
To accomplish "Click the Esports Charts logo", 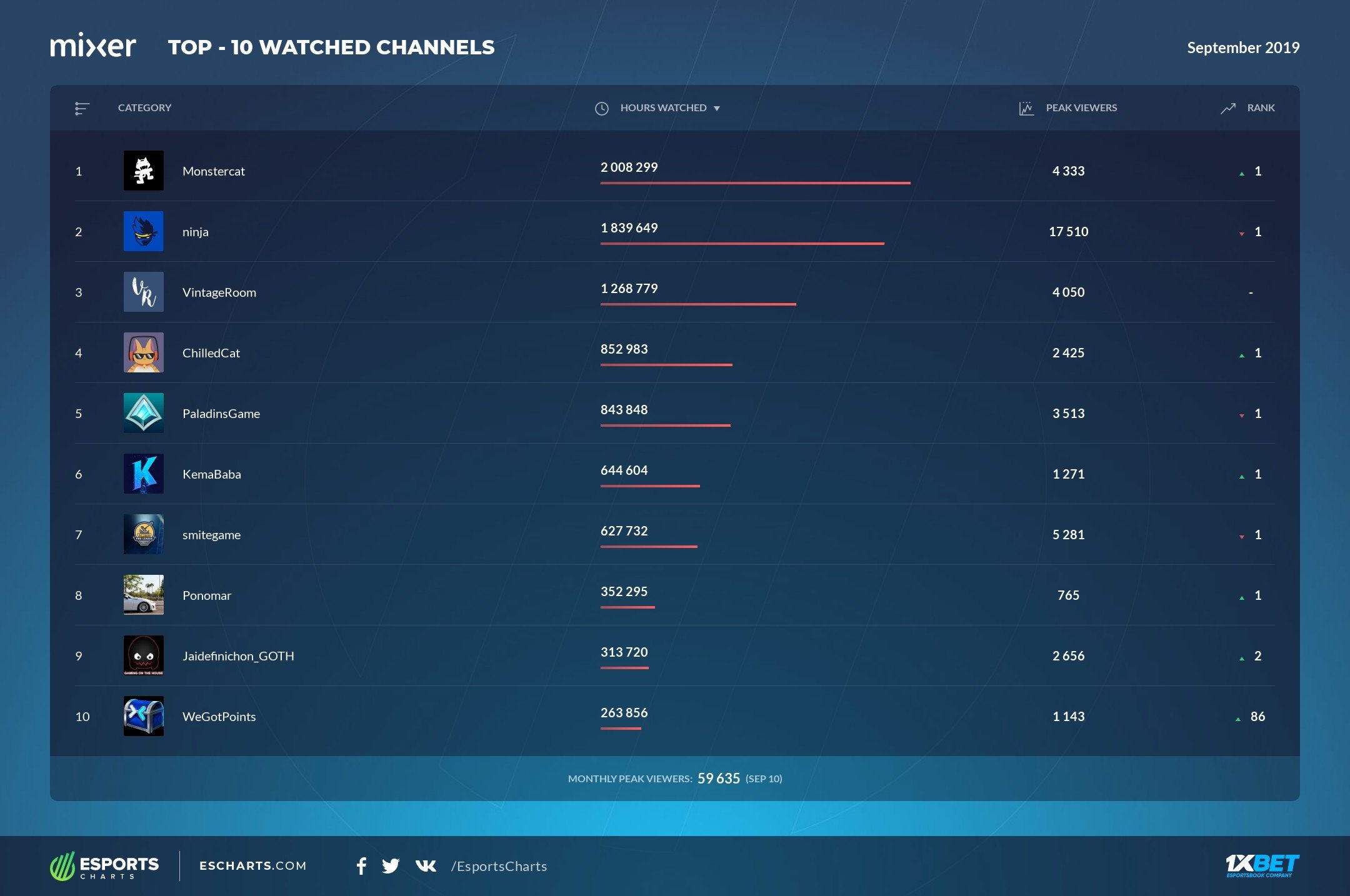I will coord(104,866).
